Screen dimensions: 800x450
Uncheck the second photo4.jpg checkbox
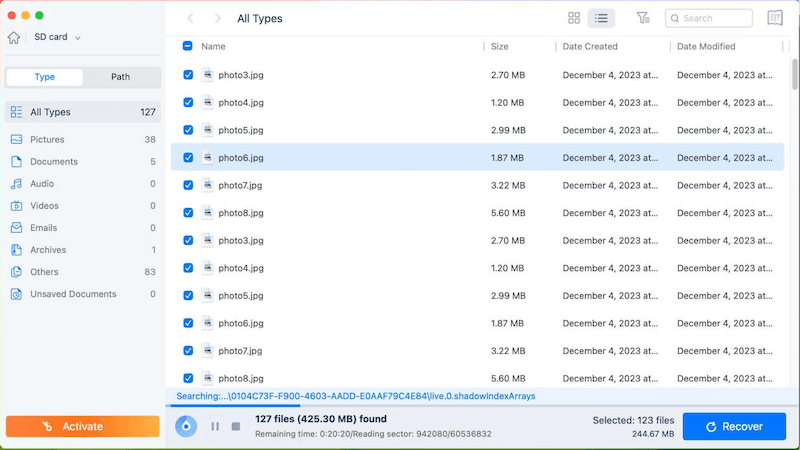click(x=188, y=268)
